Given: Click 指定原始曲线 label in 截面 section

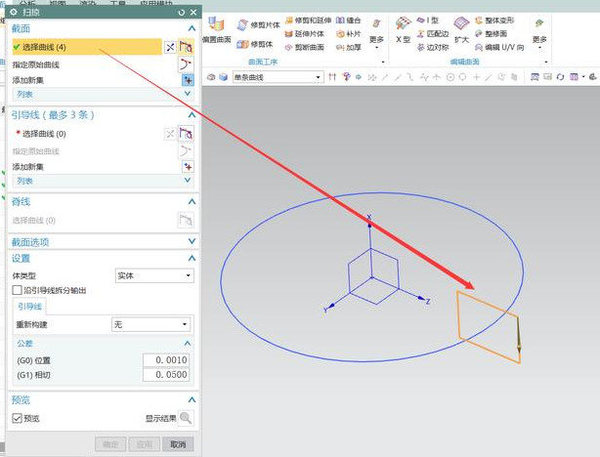Looking at the screenshot, I should pos(36,65).
